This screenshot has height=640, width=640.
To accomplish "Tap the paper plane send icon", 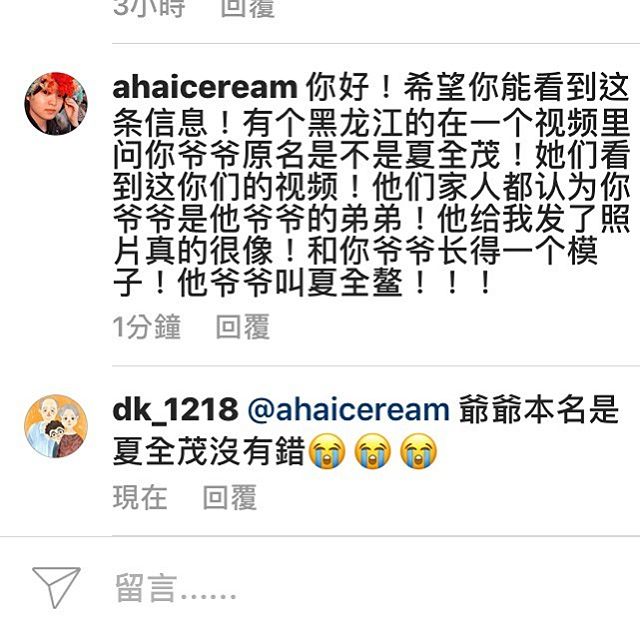I will [56, 587].
